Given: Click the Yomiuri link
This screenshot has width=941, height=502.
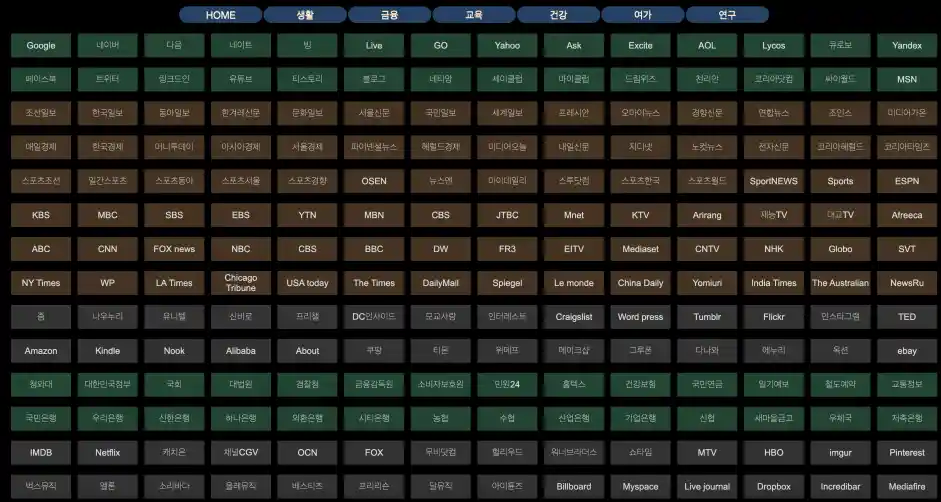Looking at the screenshot, I should [x=707, y=283].
